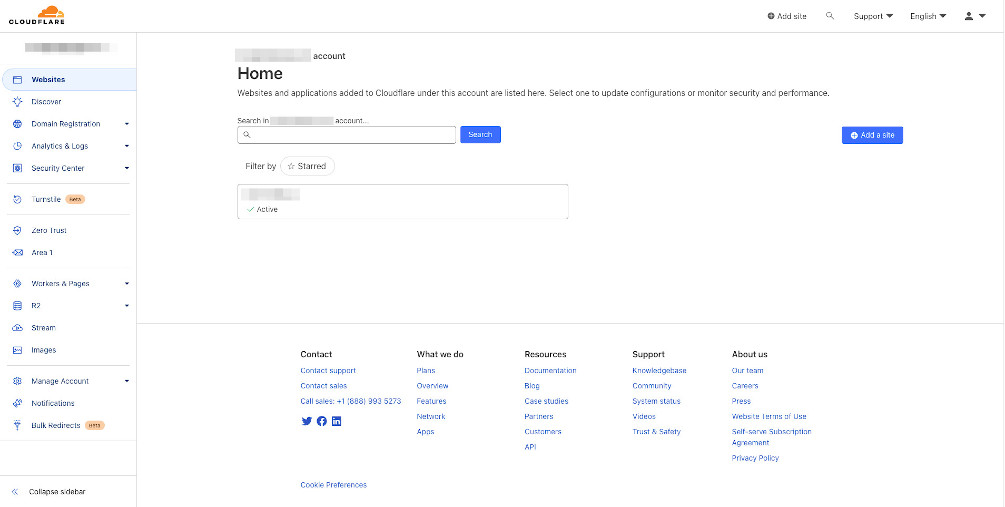Click the Add a site button
This screenshot has width=1005, height=507.
click(x=872, y=135)
